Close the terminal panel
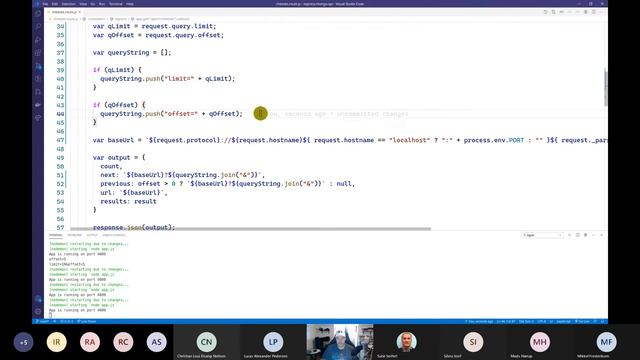The image size is (640, 360). point(602,235)
